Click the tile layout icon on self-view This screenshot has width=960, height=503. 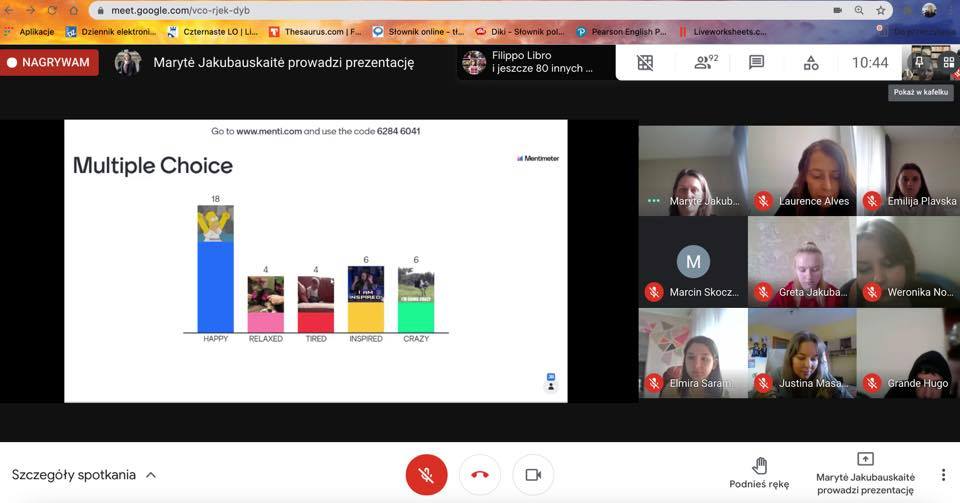pos(947,61)
